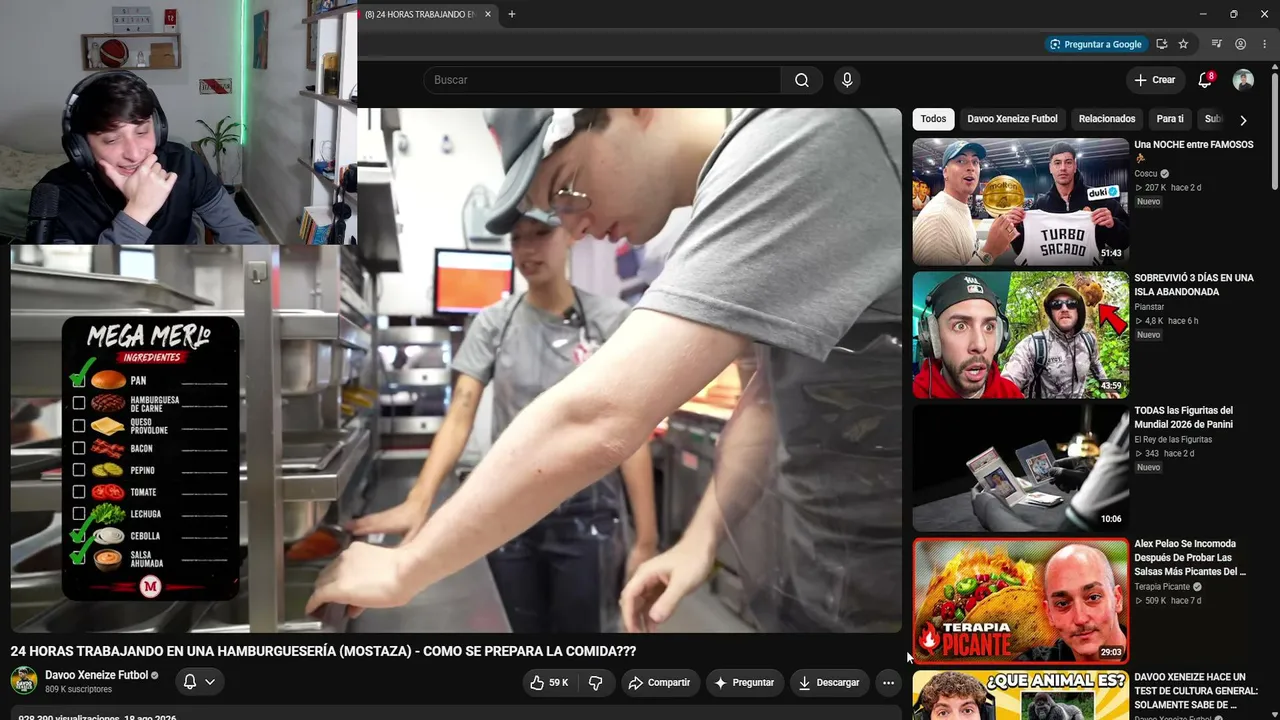This screenshot has width=1280, height=720.
Task: Click the Davoo Xeneize Futbol channel name
Action: (x=96, y=675)
